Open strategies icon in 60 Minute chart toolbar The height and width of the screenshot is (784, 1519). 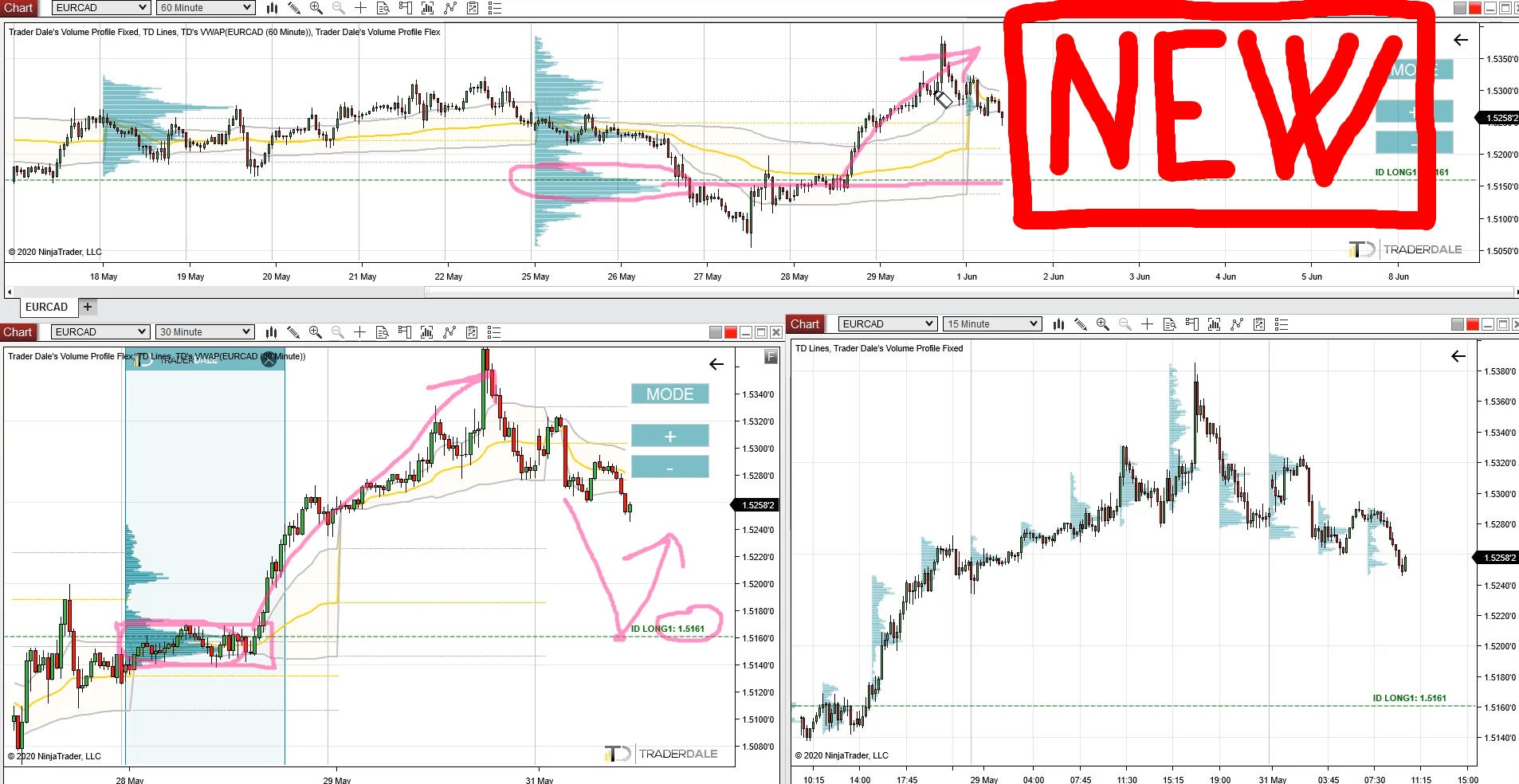(450, 8)
